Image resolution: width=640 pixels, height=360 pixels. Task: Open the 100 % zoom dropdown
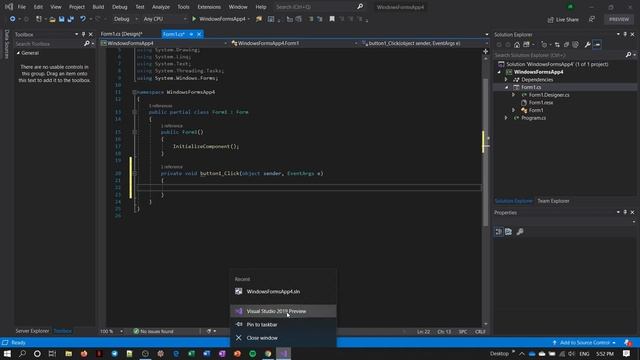[x=111, y=331]
